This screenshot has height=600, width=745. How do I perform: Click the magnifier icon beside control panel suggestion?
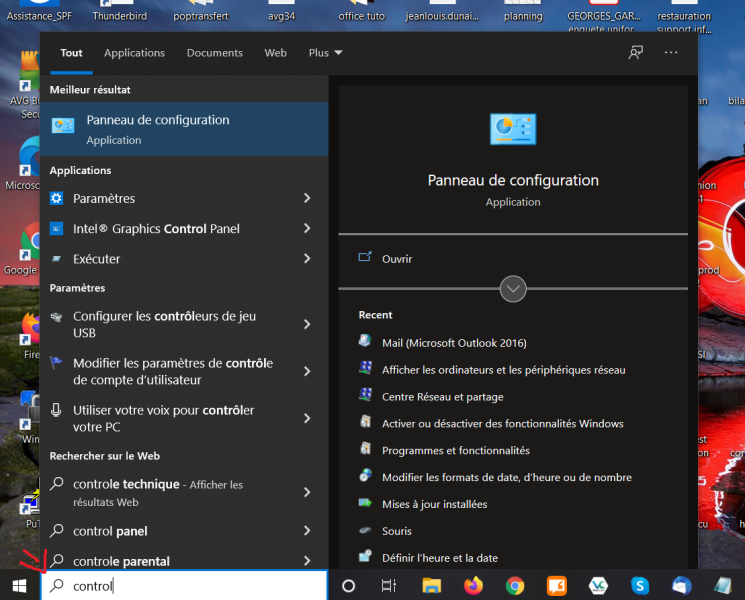[x=57, y=530]
